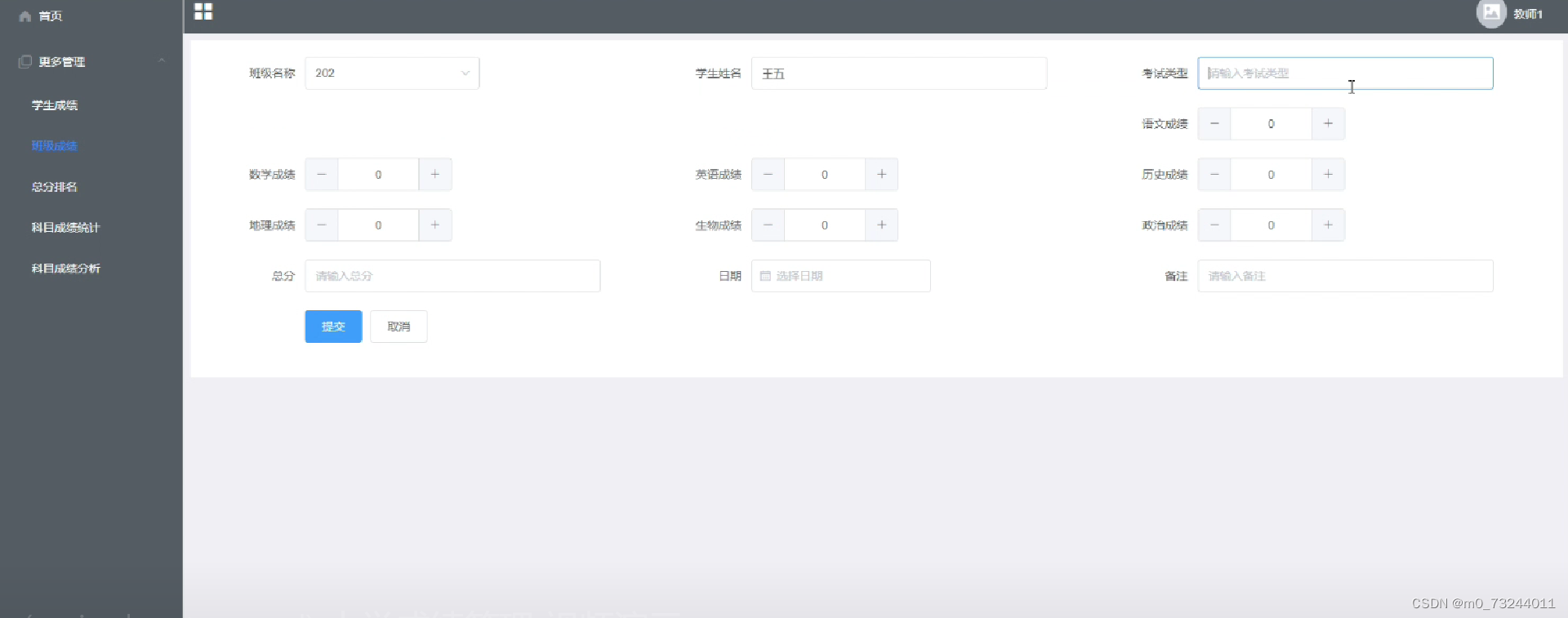1568x618 pixels.
Task: Click the grid menu icon in top bar
Action: click(x=203, y=11)
